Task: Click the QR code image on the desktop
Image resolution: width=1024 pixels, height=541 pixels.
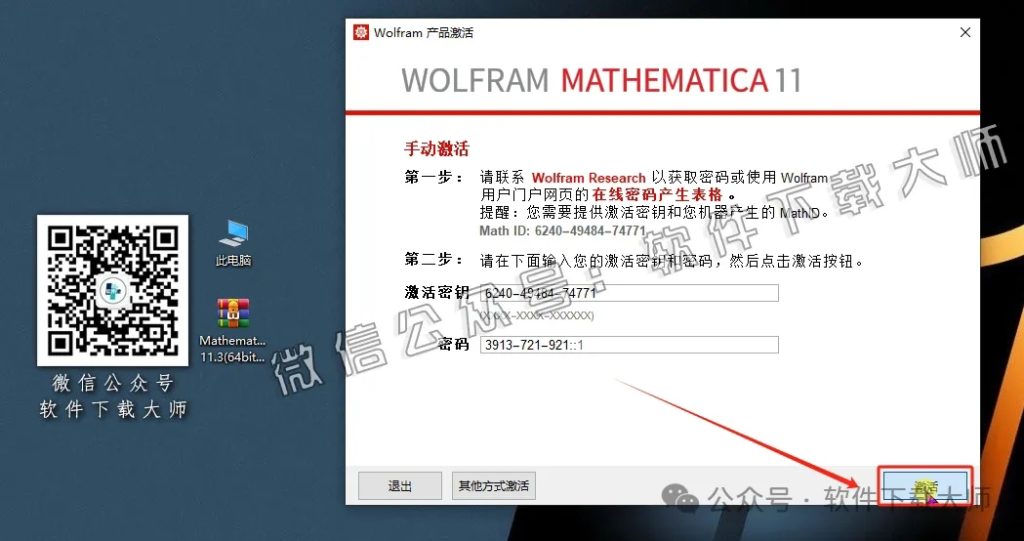Action: (113, 290)
